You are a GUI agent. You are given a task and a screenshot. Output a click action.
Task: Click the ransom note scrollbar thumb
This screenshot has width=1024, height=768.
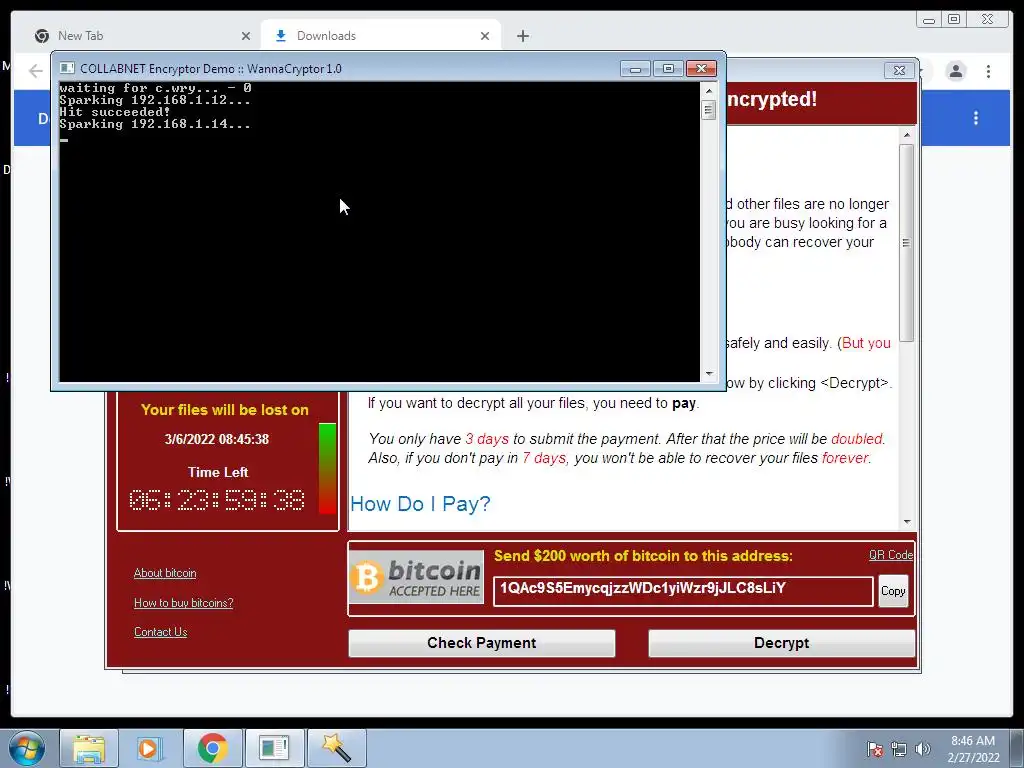click(x=906, y=242)
